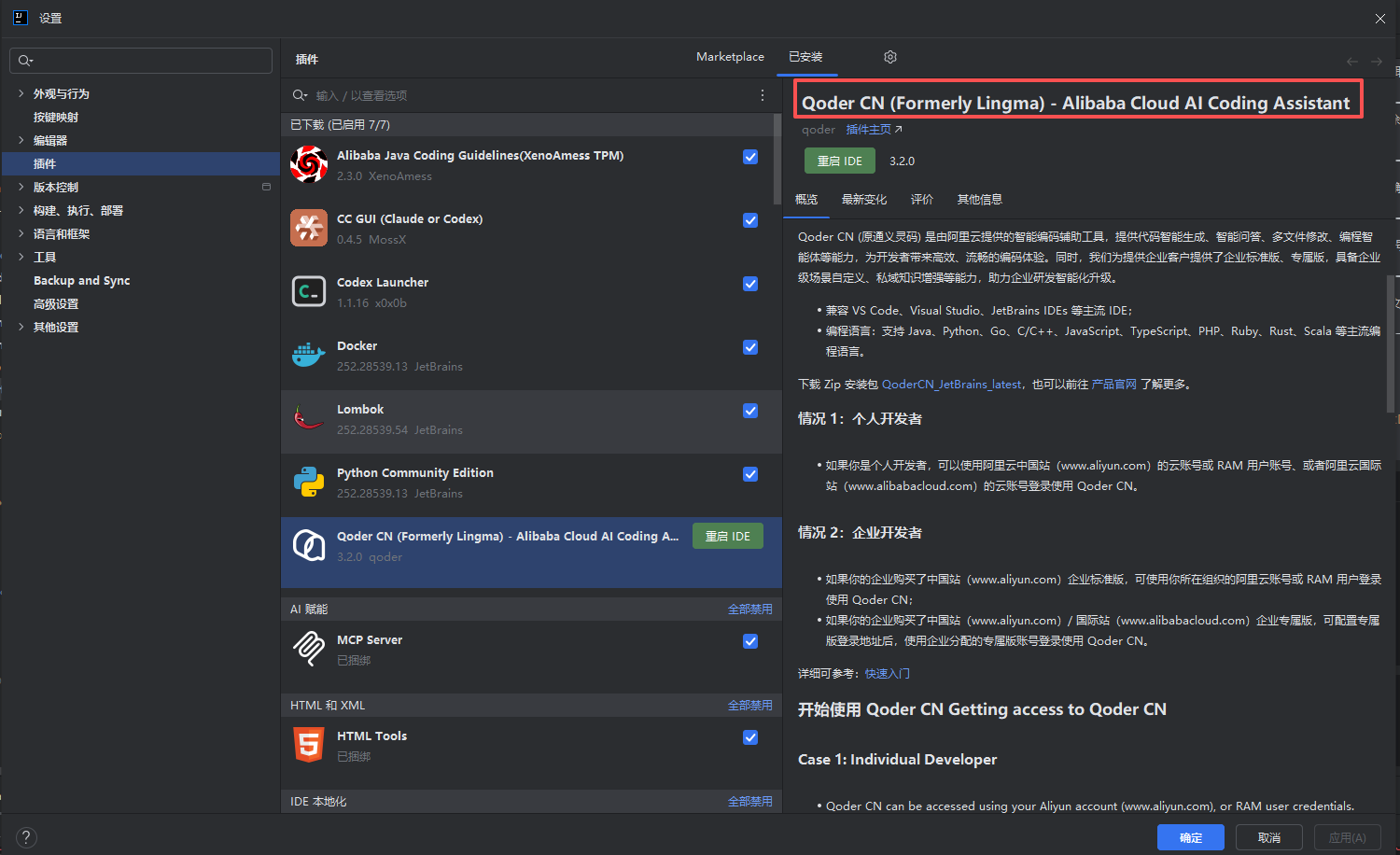This screenshot has height=855, width=1400.
Task: Expand the 外观与行为 settings node
Action: click(x=21, y=93)
